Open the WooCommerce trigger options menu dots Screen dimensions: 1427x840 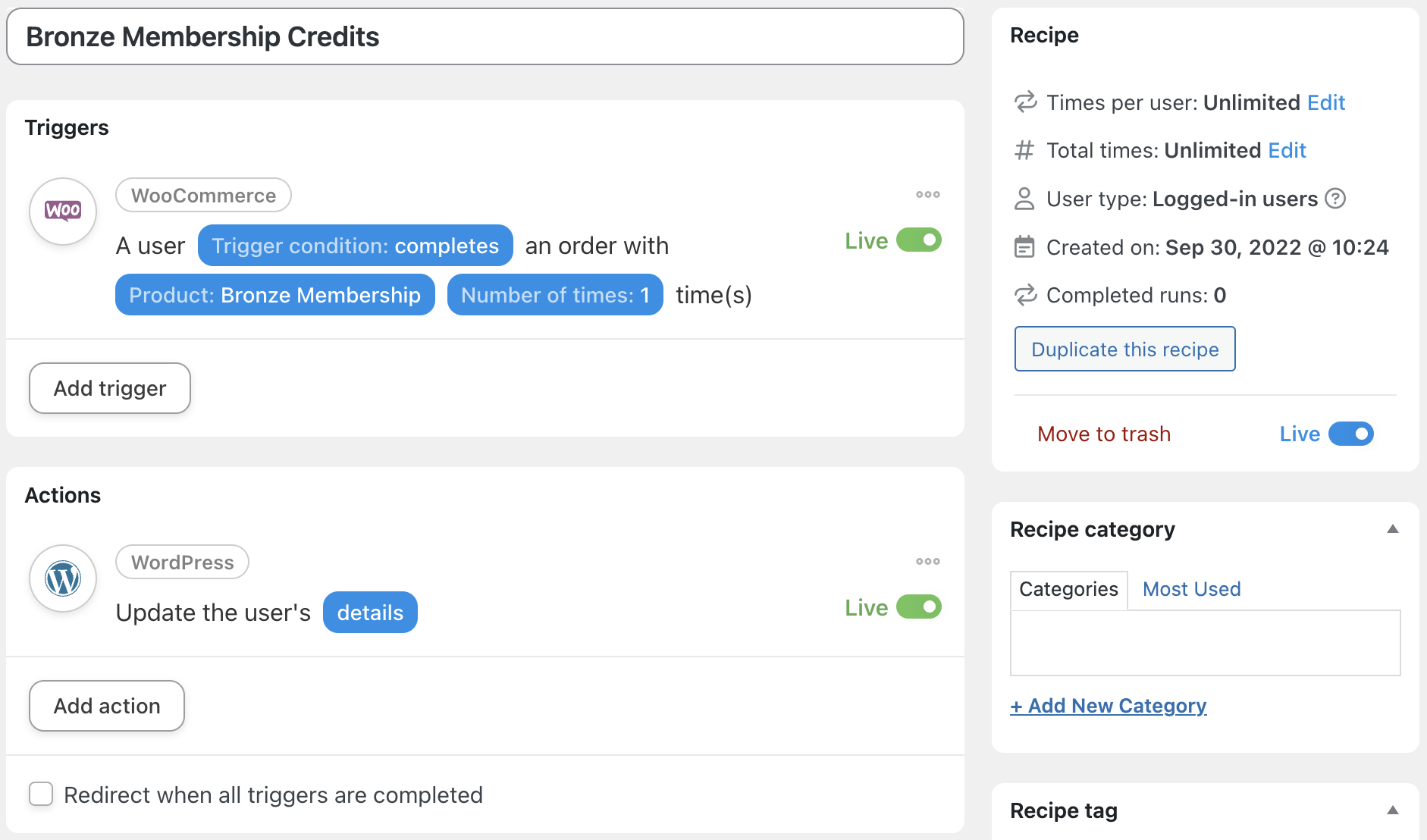(x=927, y=195)
